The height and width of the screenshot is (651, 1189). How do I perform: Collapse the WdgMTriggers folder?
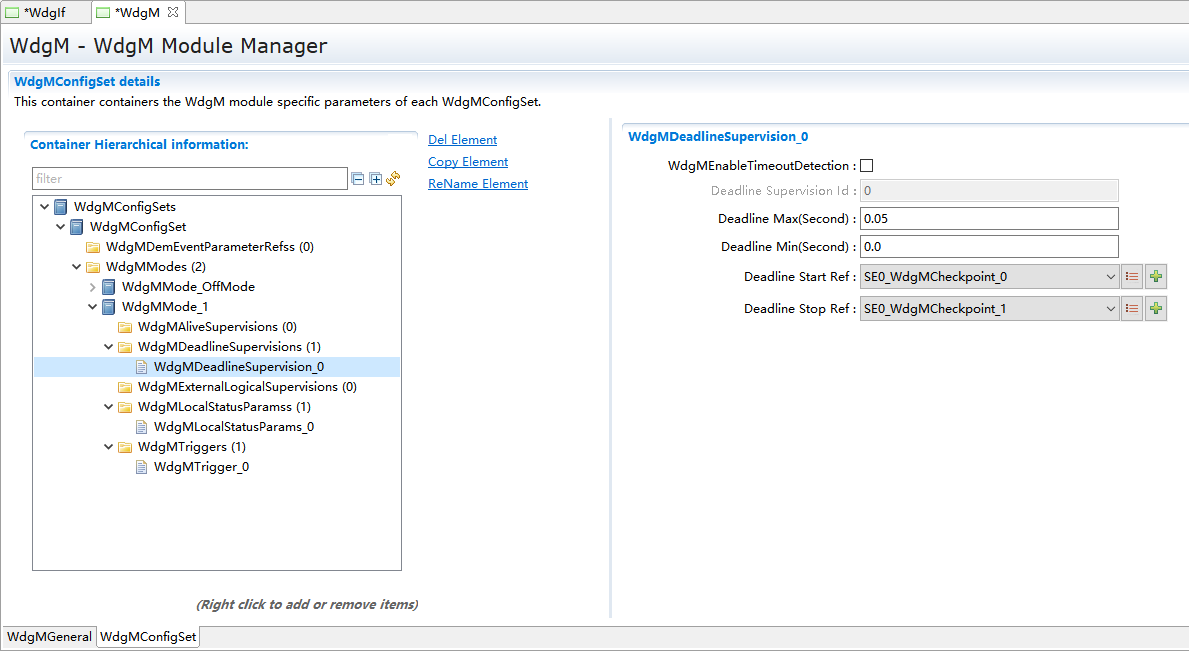point(109,447)
